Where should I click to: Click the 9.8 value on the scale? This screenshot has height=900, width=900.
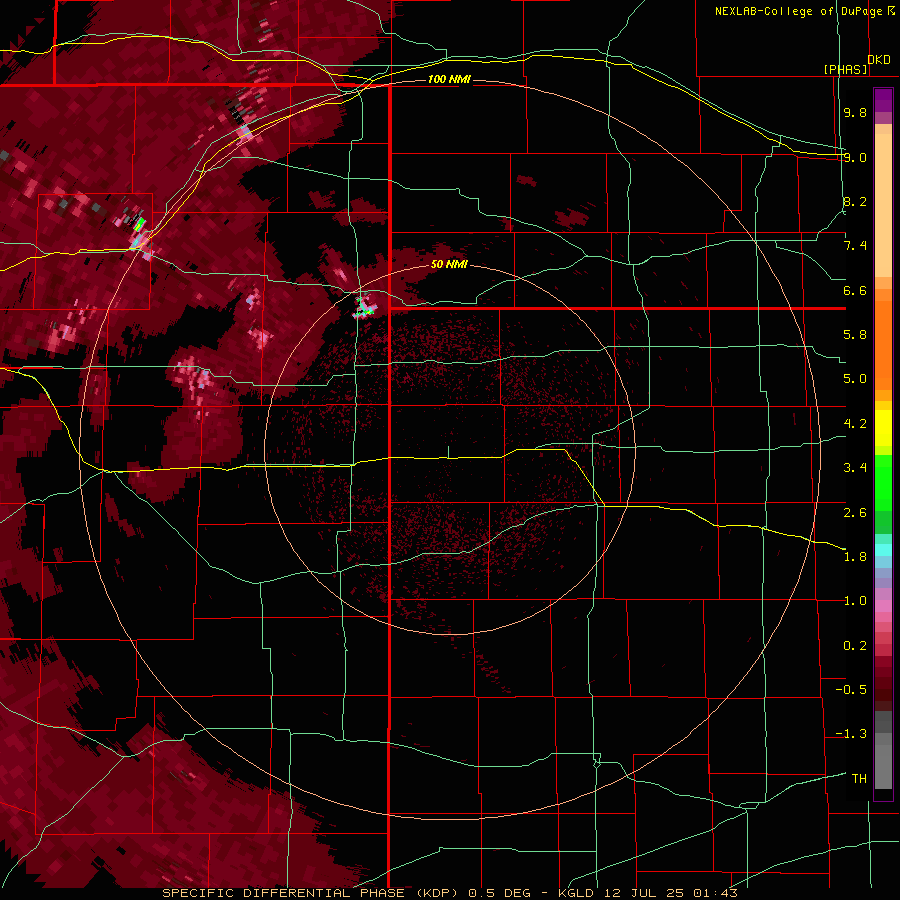pyautogui.click(x=855, y=112)
